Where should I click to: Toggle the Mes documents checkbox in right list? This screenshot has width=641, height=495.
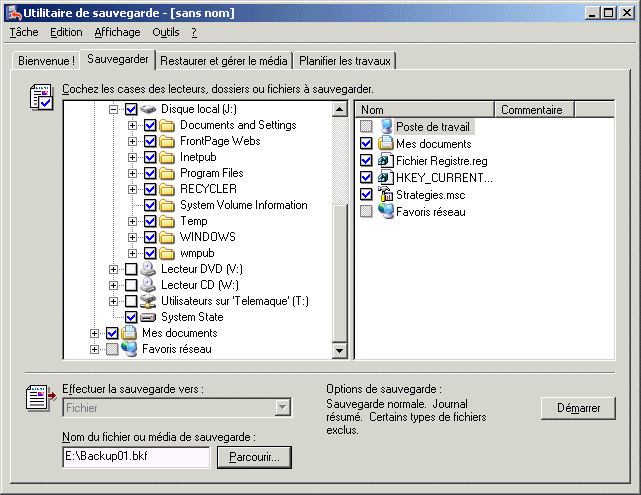coord(366,144)
